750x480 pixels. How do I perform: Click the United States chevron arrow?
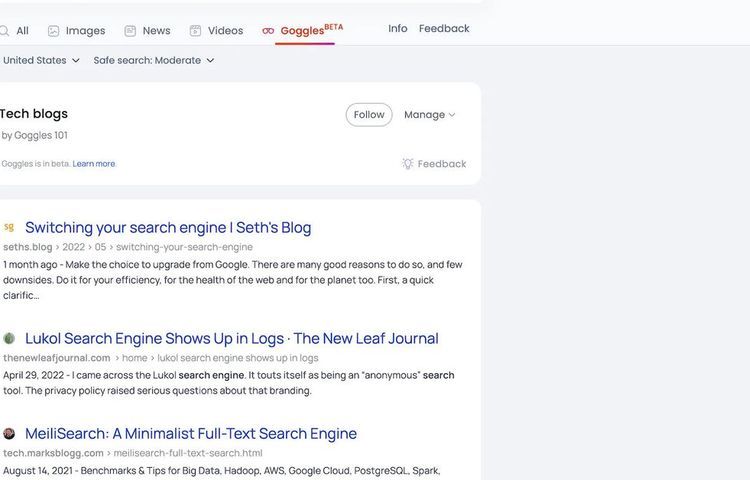76,61
